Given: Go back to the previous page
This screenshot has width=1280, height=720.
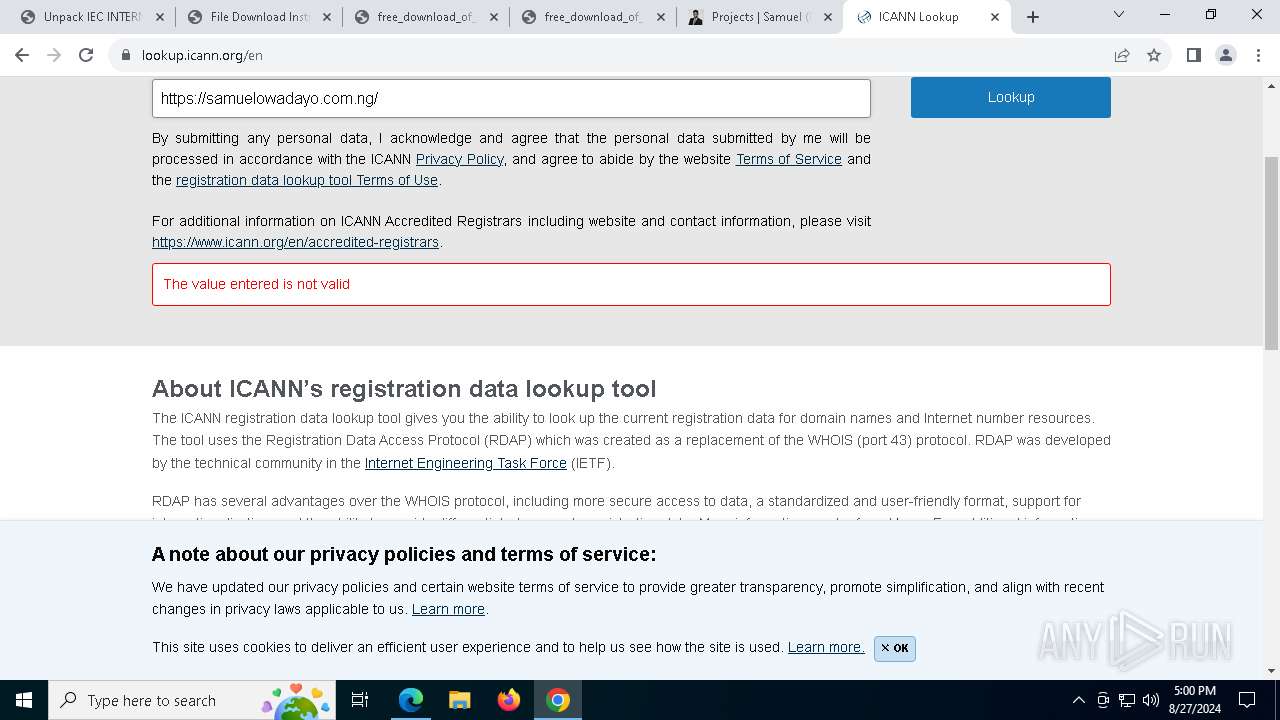Looking at the screenshot, I should pos(22,55).
